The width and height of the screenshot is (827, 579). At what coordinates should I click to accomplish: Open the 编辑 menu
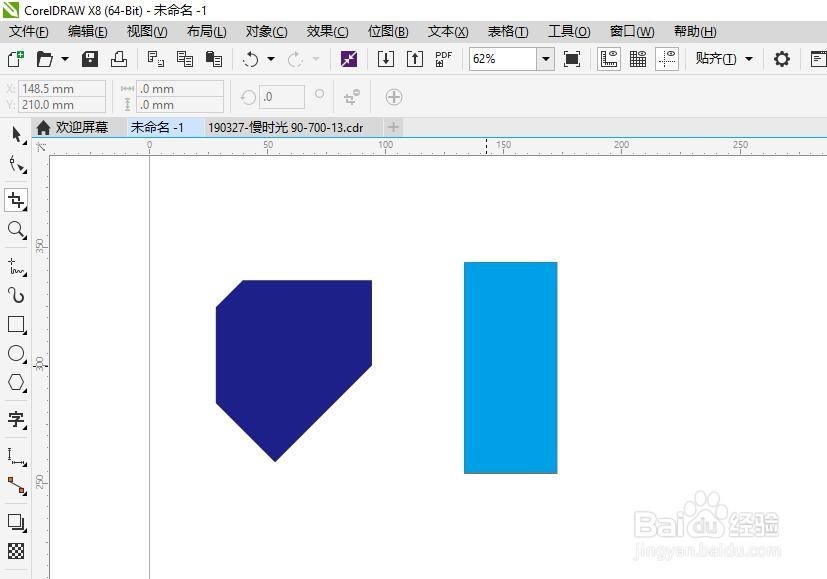pos(88,32)
